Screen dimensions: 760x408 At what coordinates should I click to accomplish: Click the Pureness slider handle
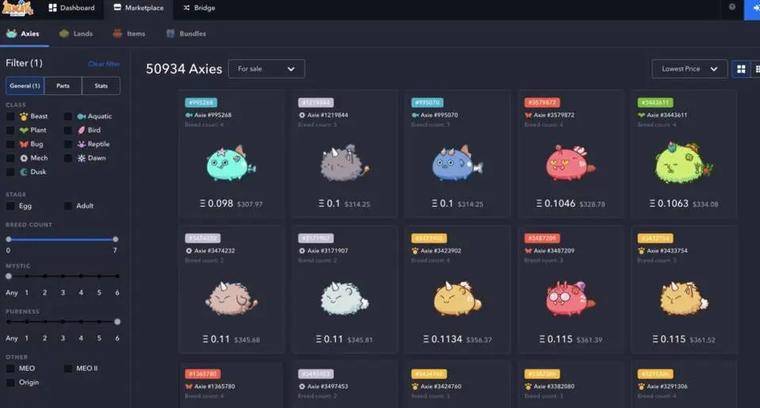pos(117,322)
